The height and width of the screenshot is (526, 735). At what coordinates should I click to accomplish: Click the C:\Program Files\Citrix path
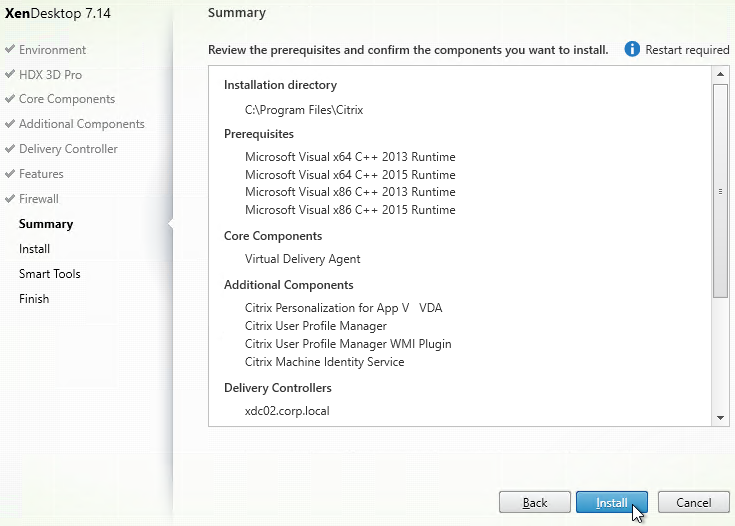tap(304, 110)
